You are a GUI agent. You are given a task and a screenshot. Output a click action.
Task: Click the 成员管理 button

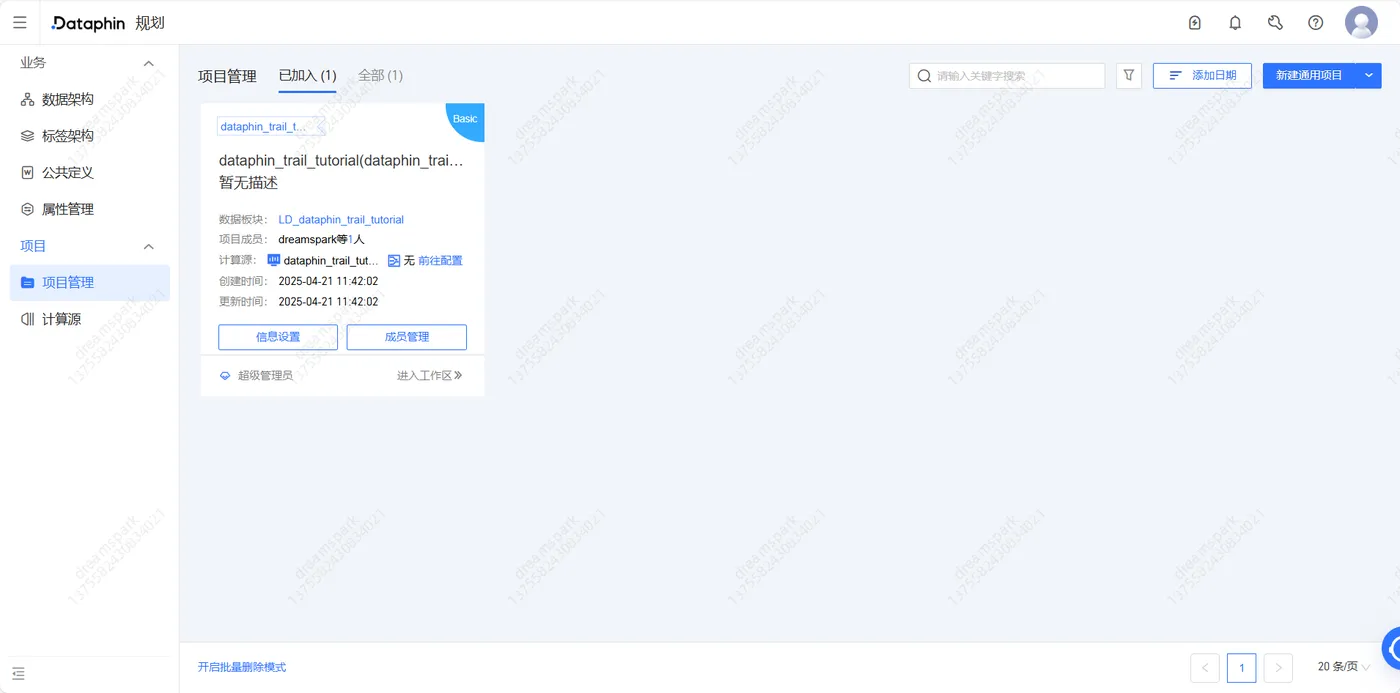(407, 337)
